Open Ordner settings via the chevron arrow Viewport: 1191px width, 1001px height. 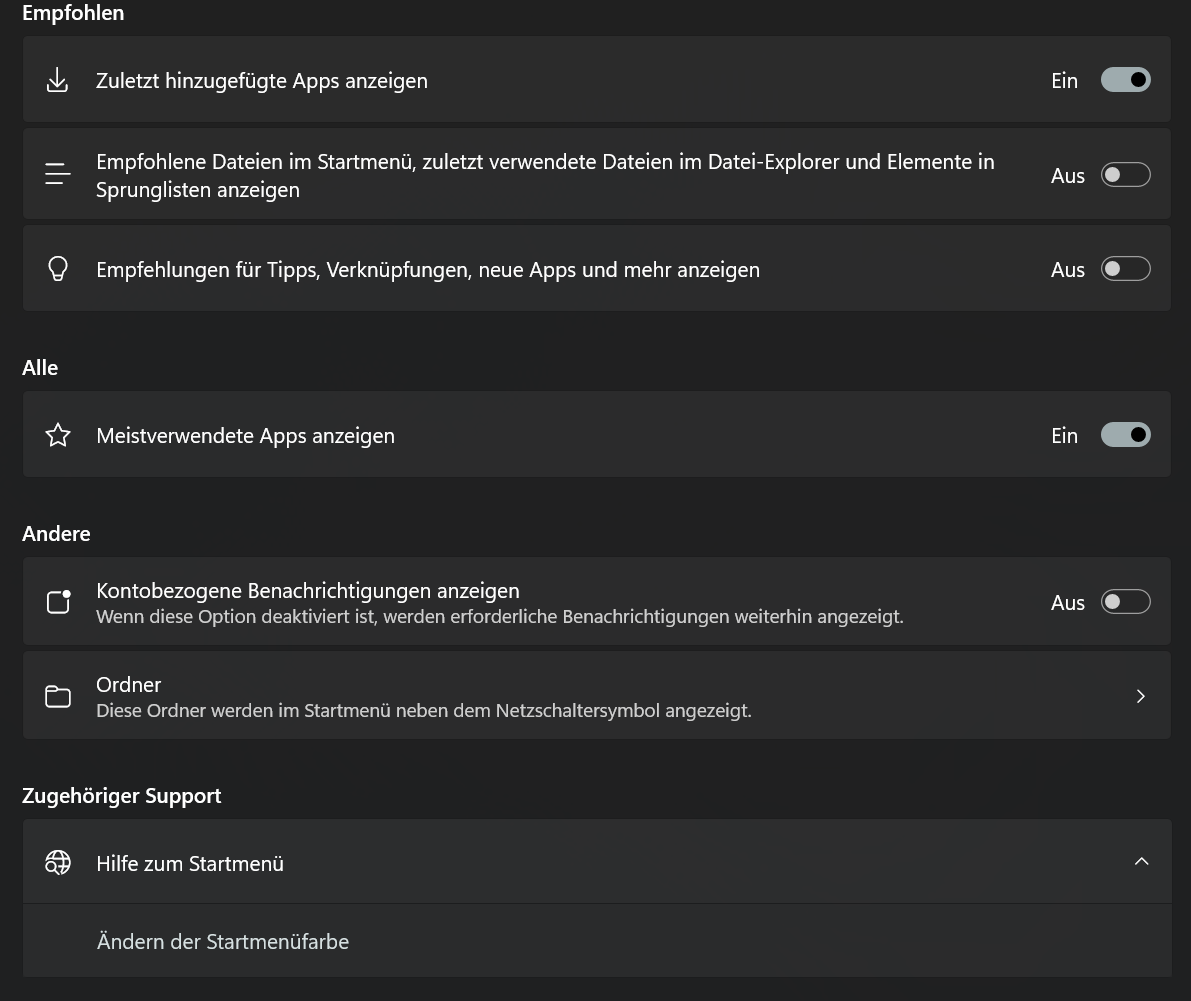point(1141,696)
